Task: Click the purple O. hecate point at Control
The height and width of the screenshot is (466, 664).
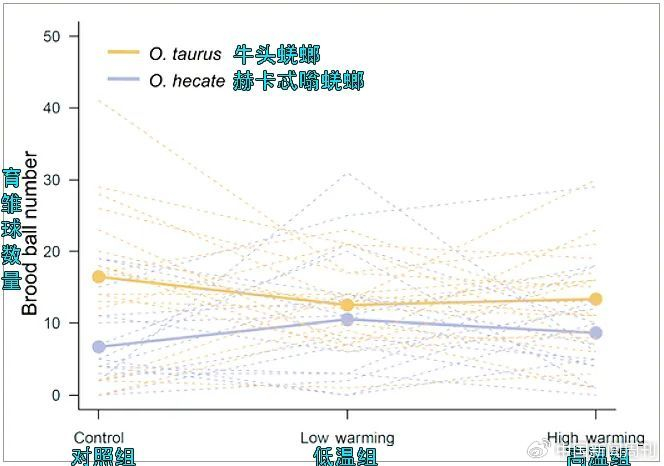Action: click(x=99, y=347)
